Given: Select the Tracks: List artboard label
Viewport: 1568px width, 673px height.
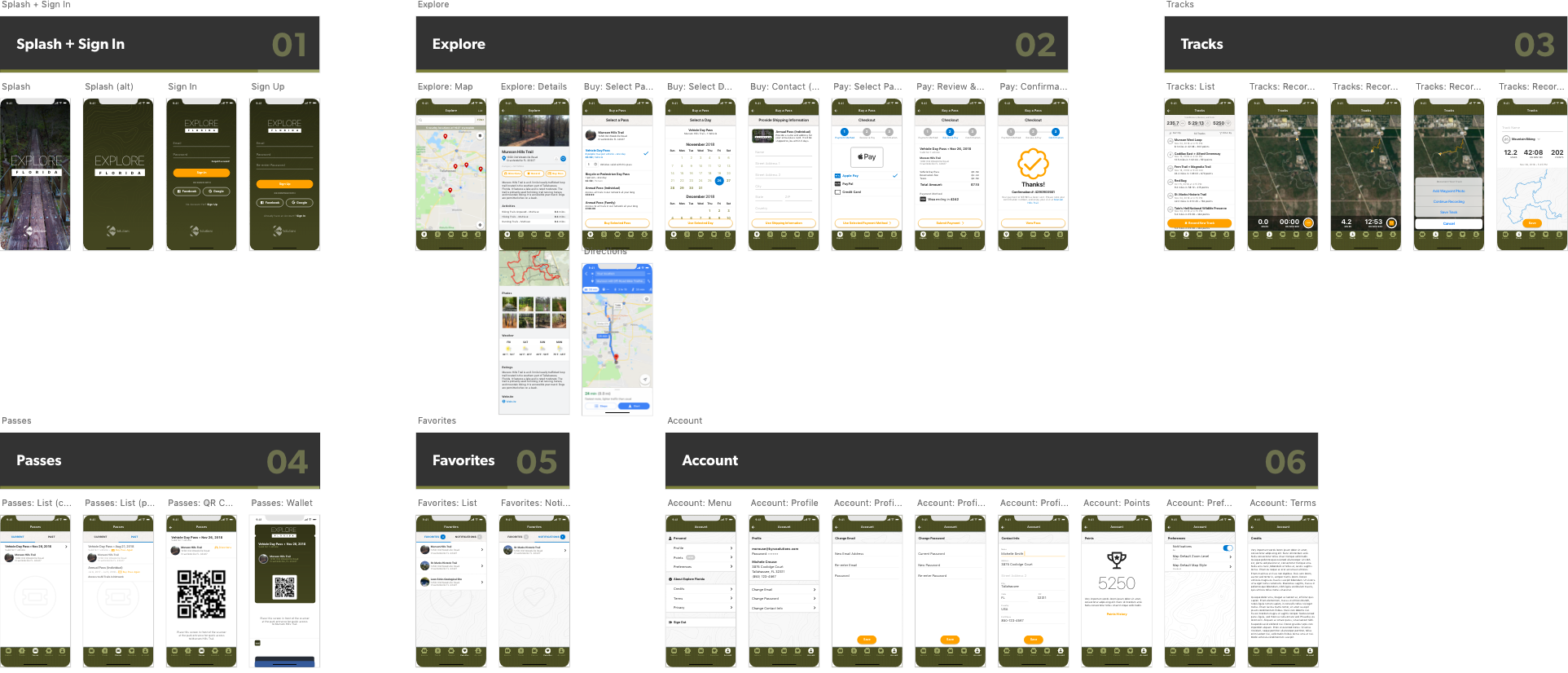Looking at the screenshot, I should (1190, 86).
